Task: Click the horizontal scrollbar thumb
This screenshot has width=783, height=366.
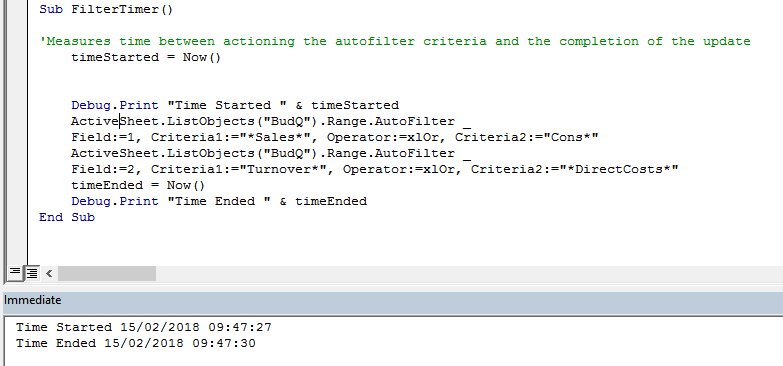Action: [x=107, y=273]
